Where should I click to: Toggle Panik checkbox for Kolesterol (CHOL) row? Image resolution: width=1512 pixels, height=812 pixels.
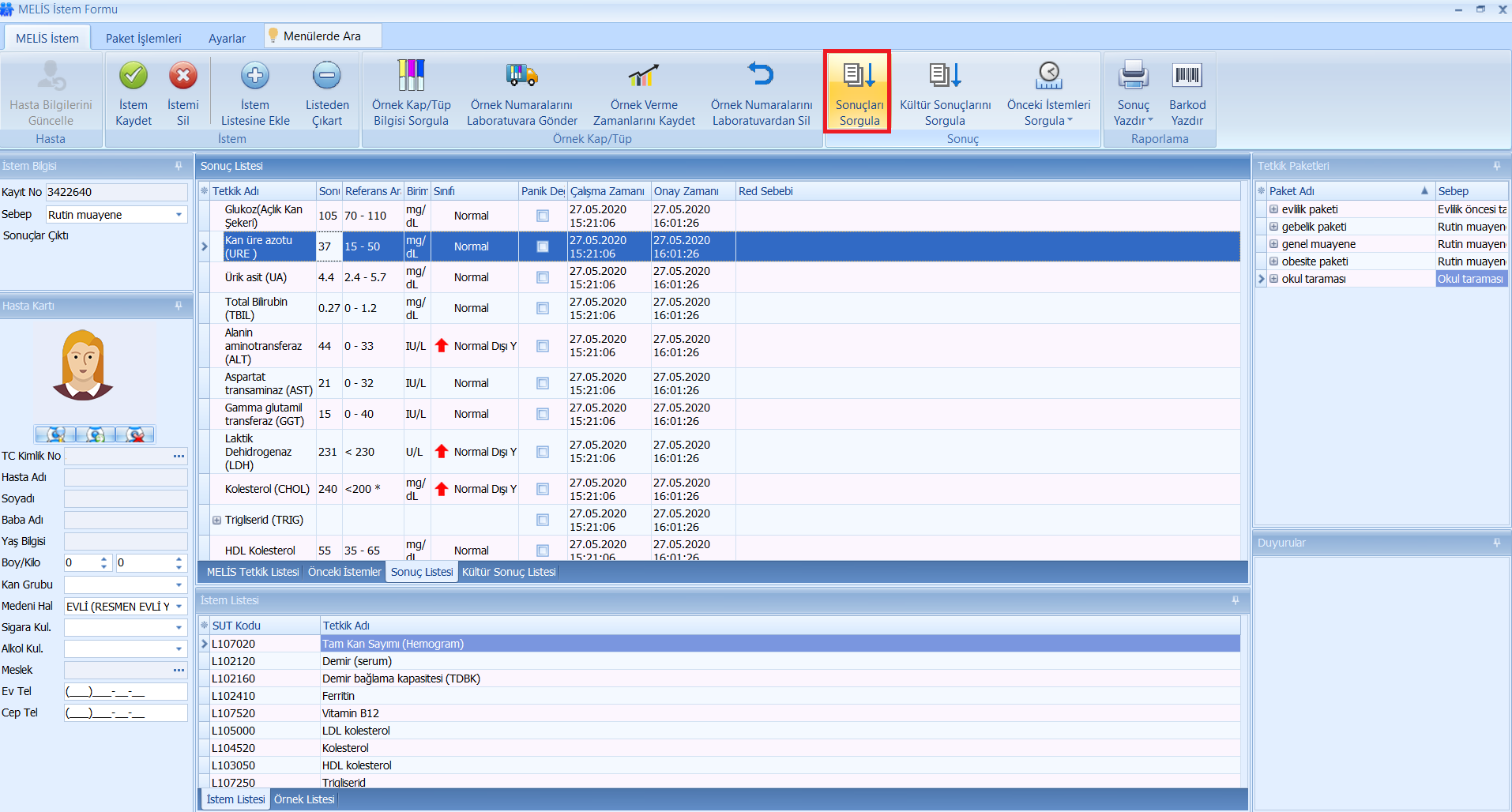(x=543, y=489)
